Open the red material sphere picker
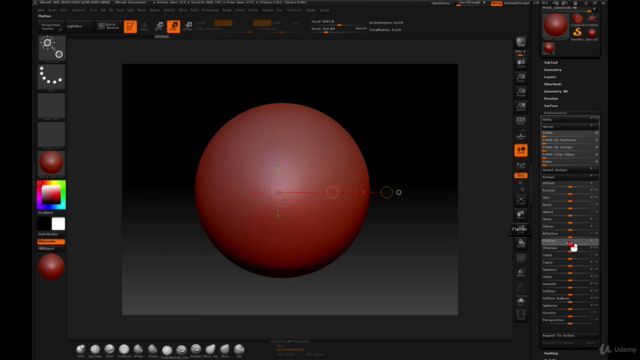 pos(51,163)
